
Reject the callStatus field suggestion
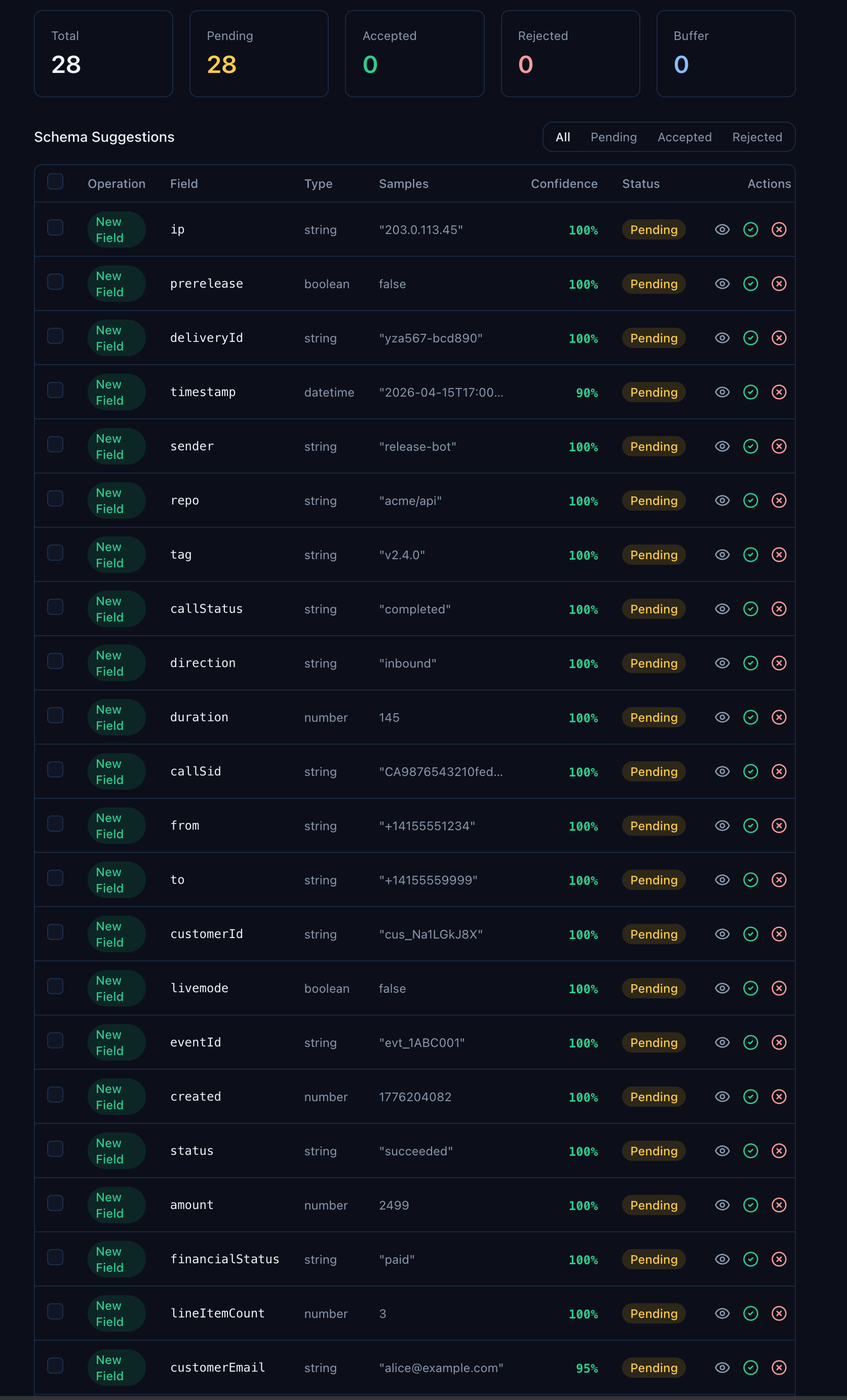(779, 609)
